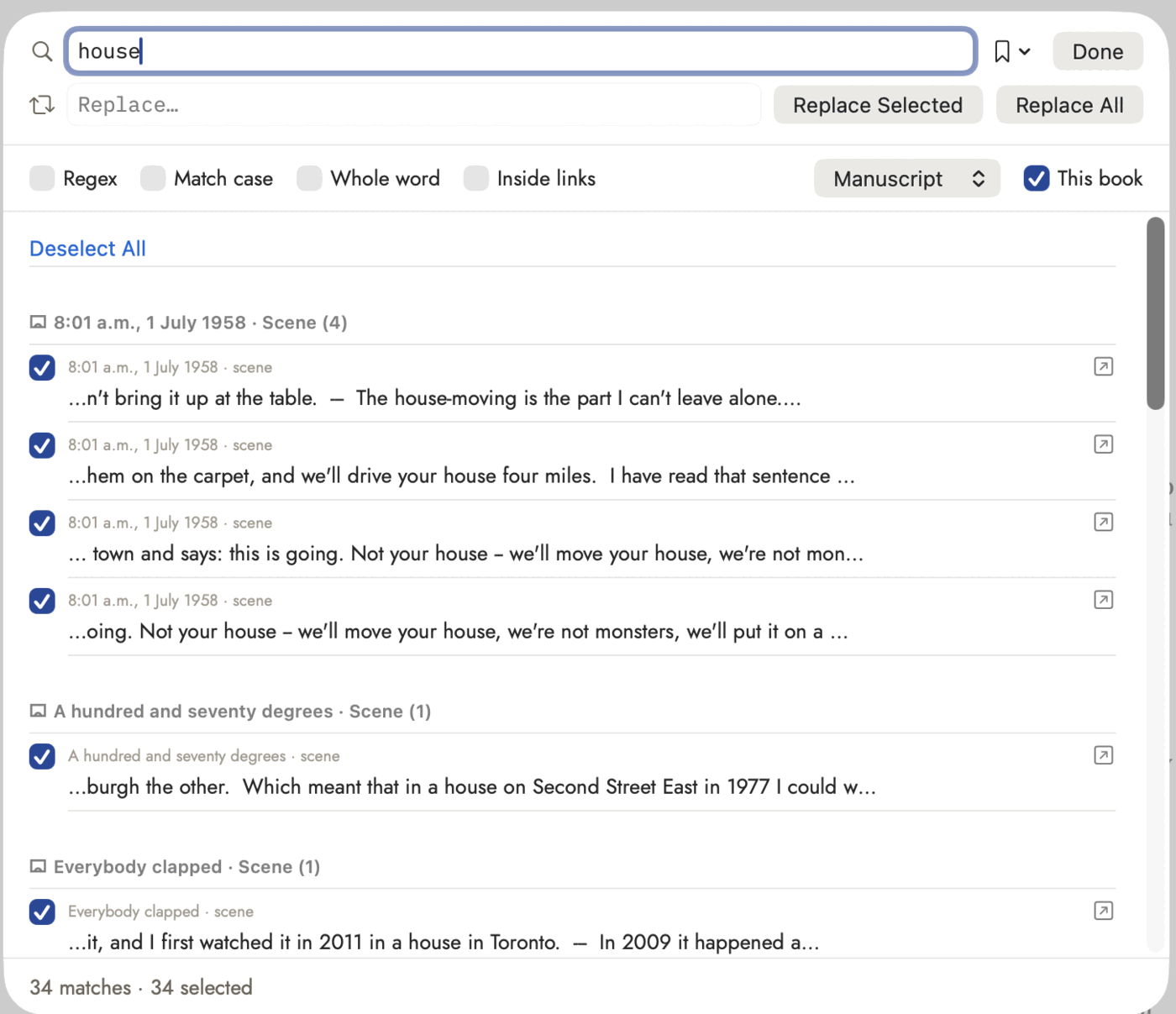Click the '34 matches · 34 selected' status text
Viewport: 1176px width, 1014px height.
click(141, 987)
